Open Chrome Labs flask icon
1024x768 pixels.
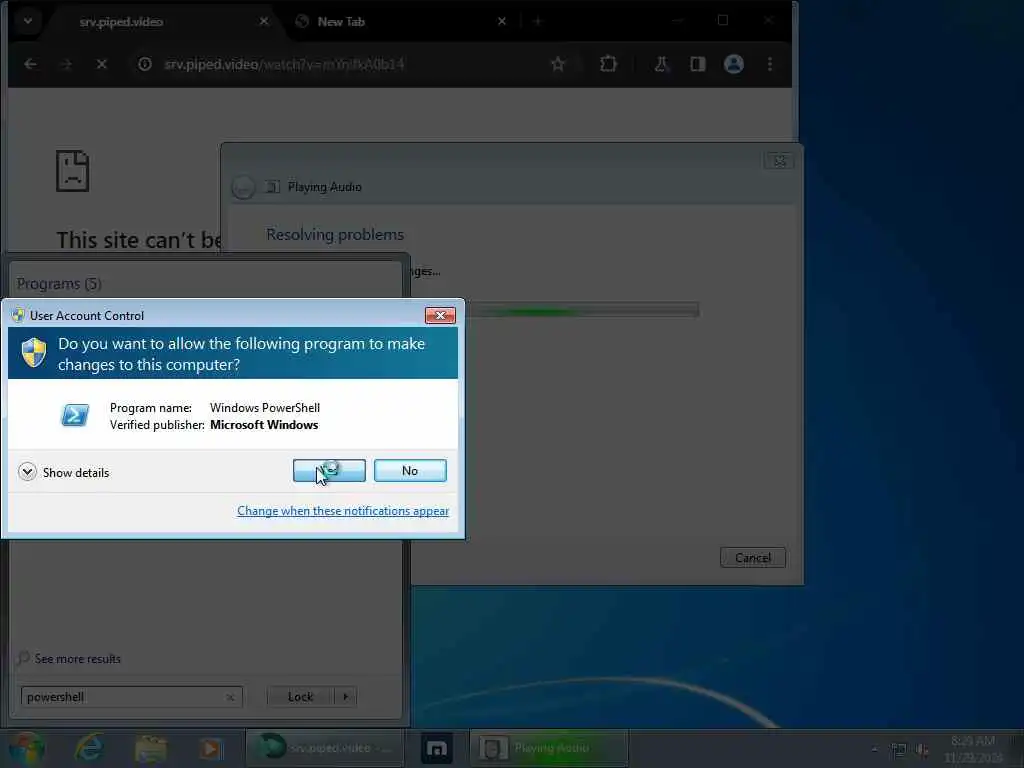pyautogui.click(x=662, y=64)
